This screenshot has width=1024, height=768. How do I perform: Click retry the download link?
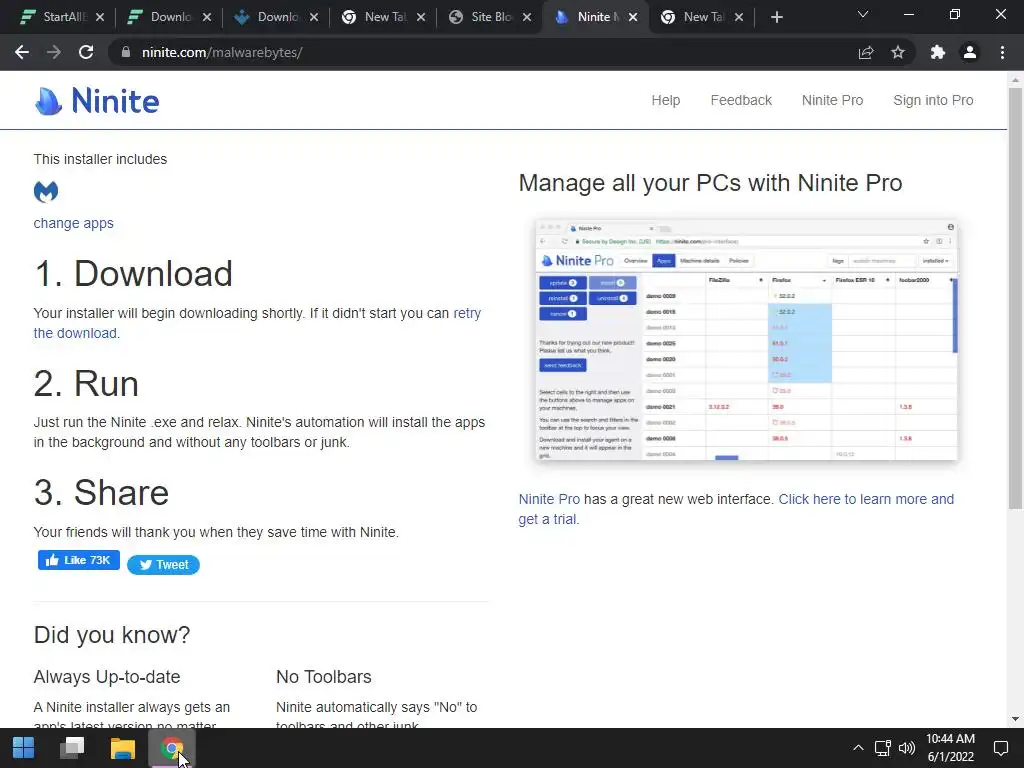tap(467, 313)
